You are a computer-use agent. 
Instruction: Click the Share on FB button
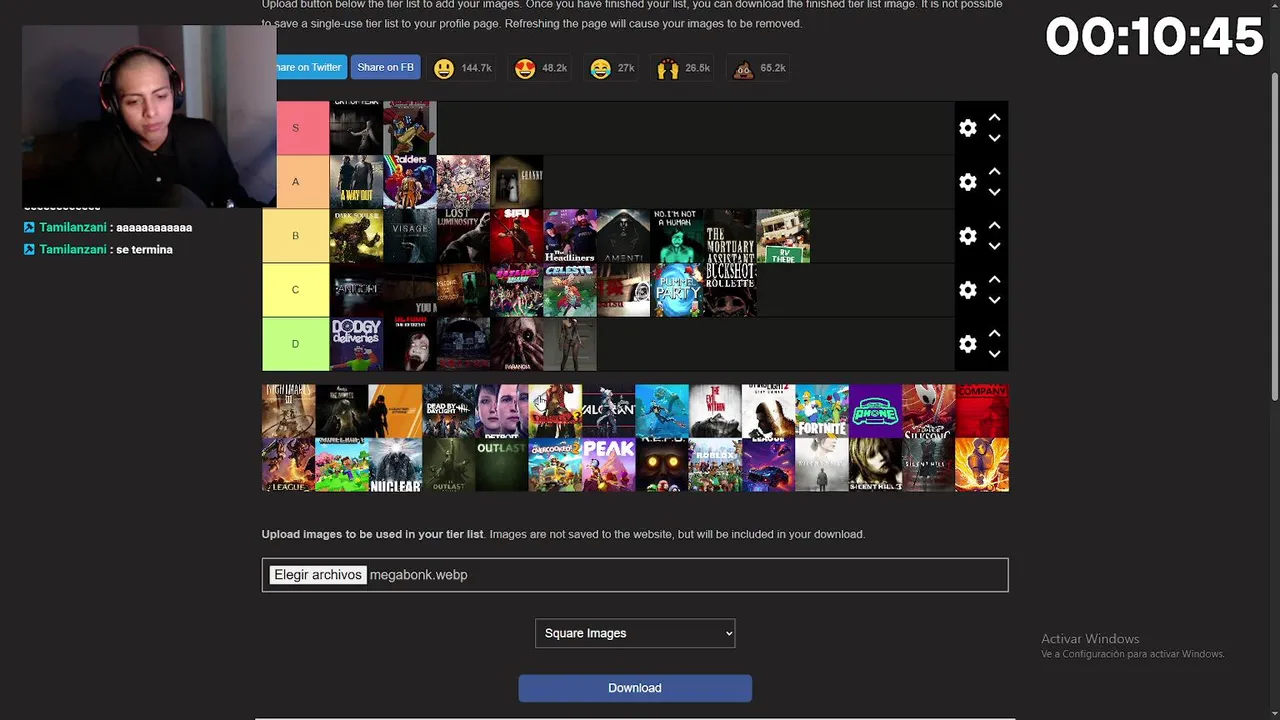385,67
